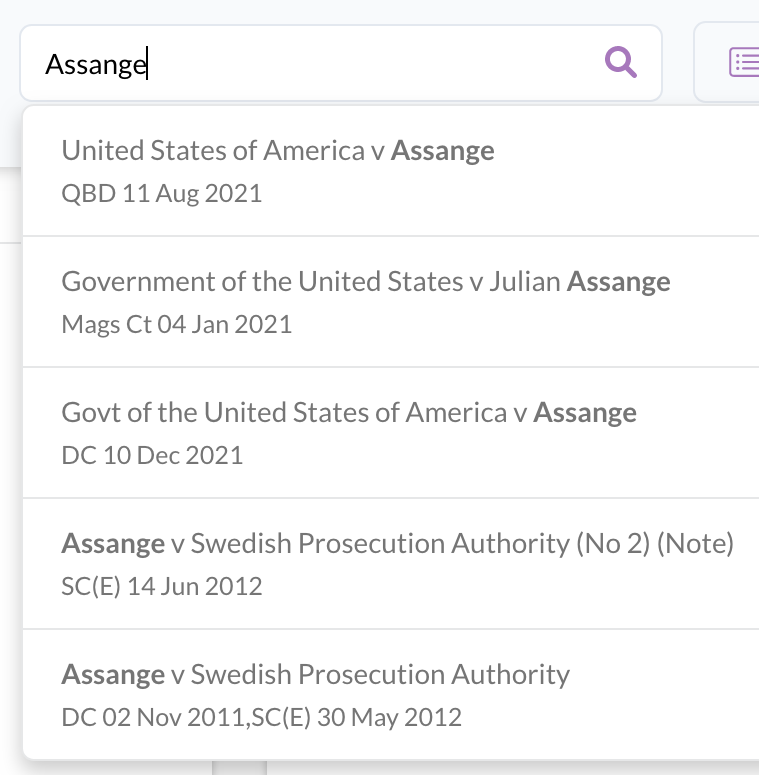Click bold Assange after Julian

[619, 282]
